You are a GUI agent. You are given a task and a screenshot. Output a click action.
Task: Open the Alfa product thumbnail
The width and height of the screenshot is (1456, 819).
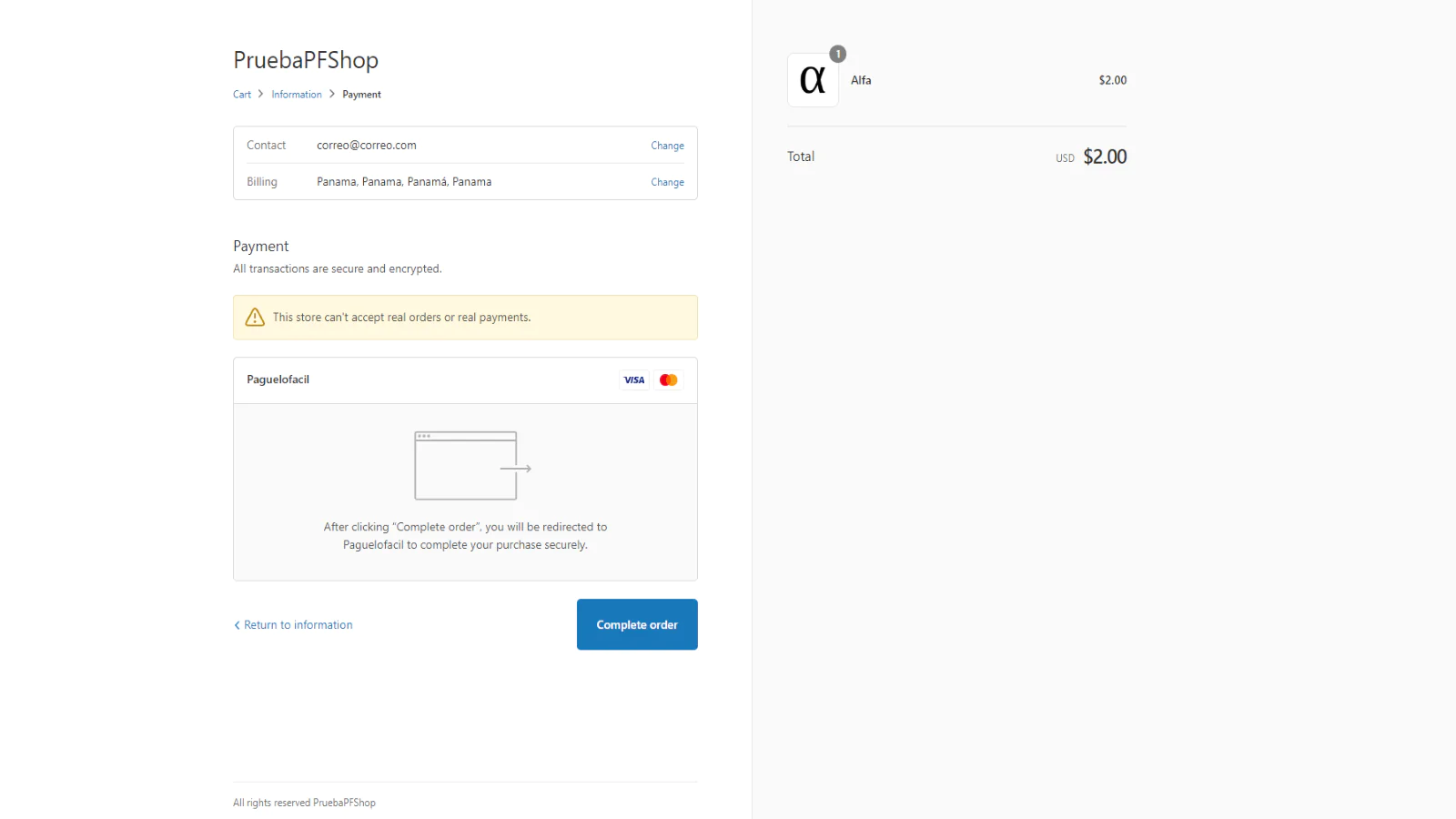(813, 80)
